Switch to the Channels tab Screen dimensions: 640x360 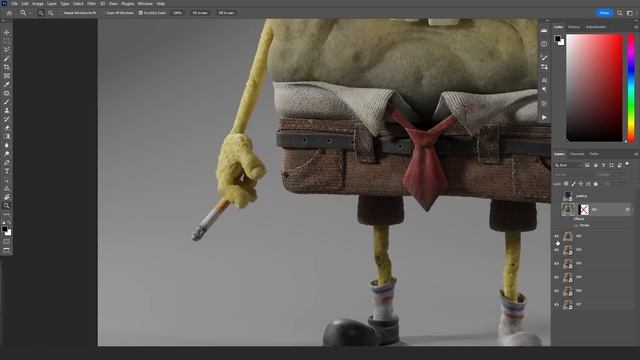click(x=577, y=154)
